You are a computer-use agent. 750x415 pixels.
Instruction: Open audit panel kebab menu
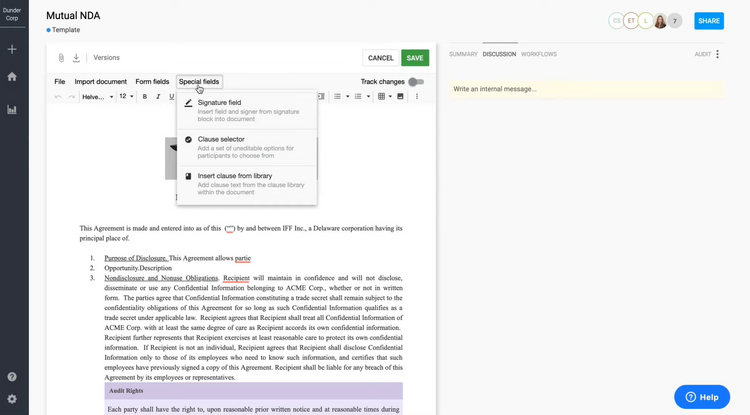[717, 54]
